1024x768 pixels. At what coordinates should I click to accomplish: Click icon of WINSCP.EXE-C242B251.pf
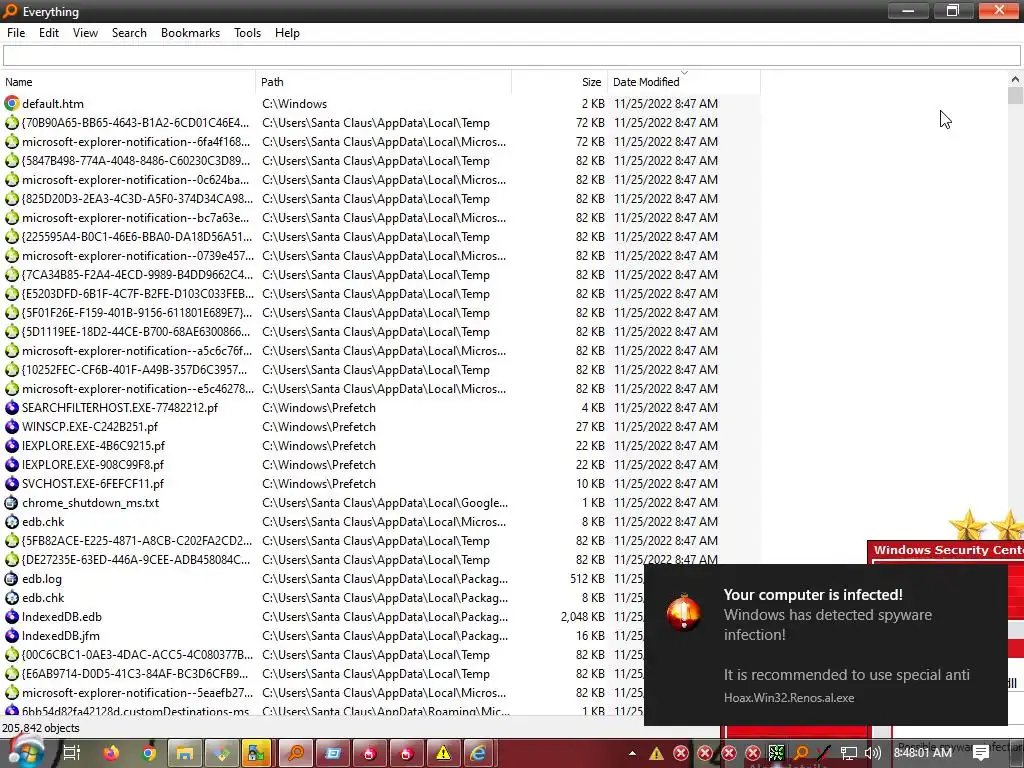(x=11, y=426)
